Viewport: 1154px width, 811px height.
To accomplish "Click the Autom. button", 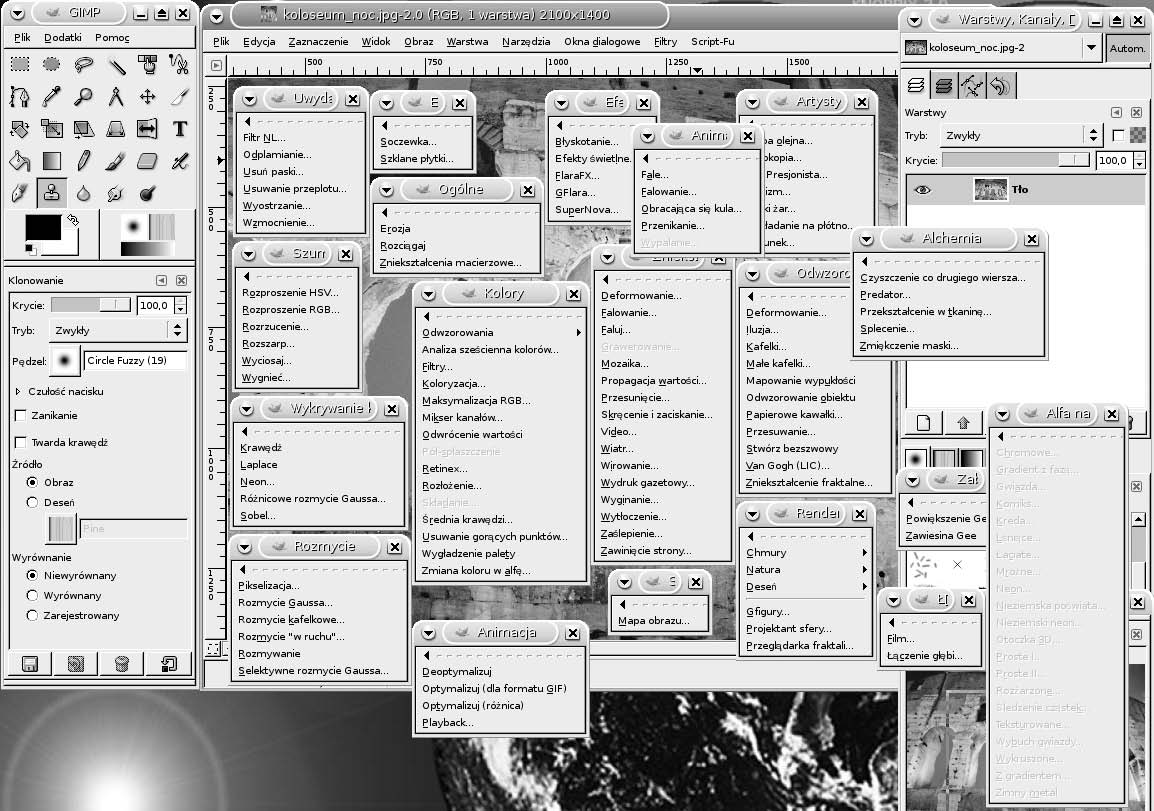I will [x=1127, y=48].
